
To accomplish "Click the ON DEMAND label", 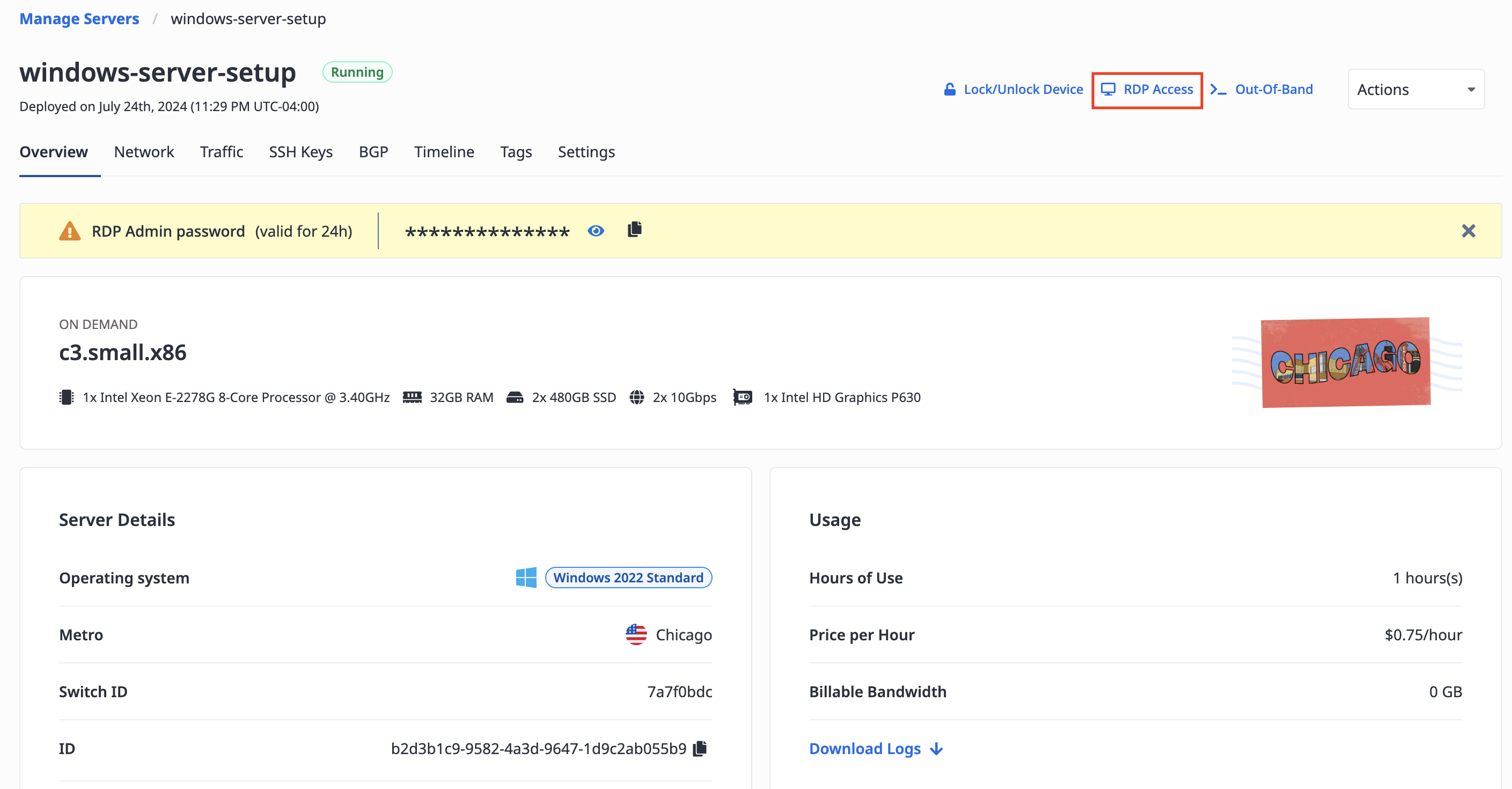I will coord(98,324).
